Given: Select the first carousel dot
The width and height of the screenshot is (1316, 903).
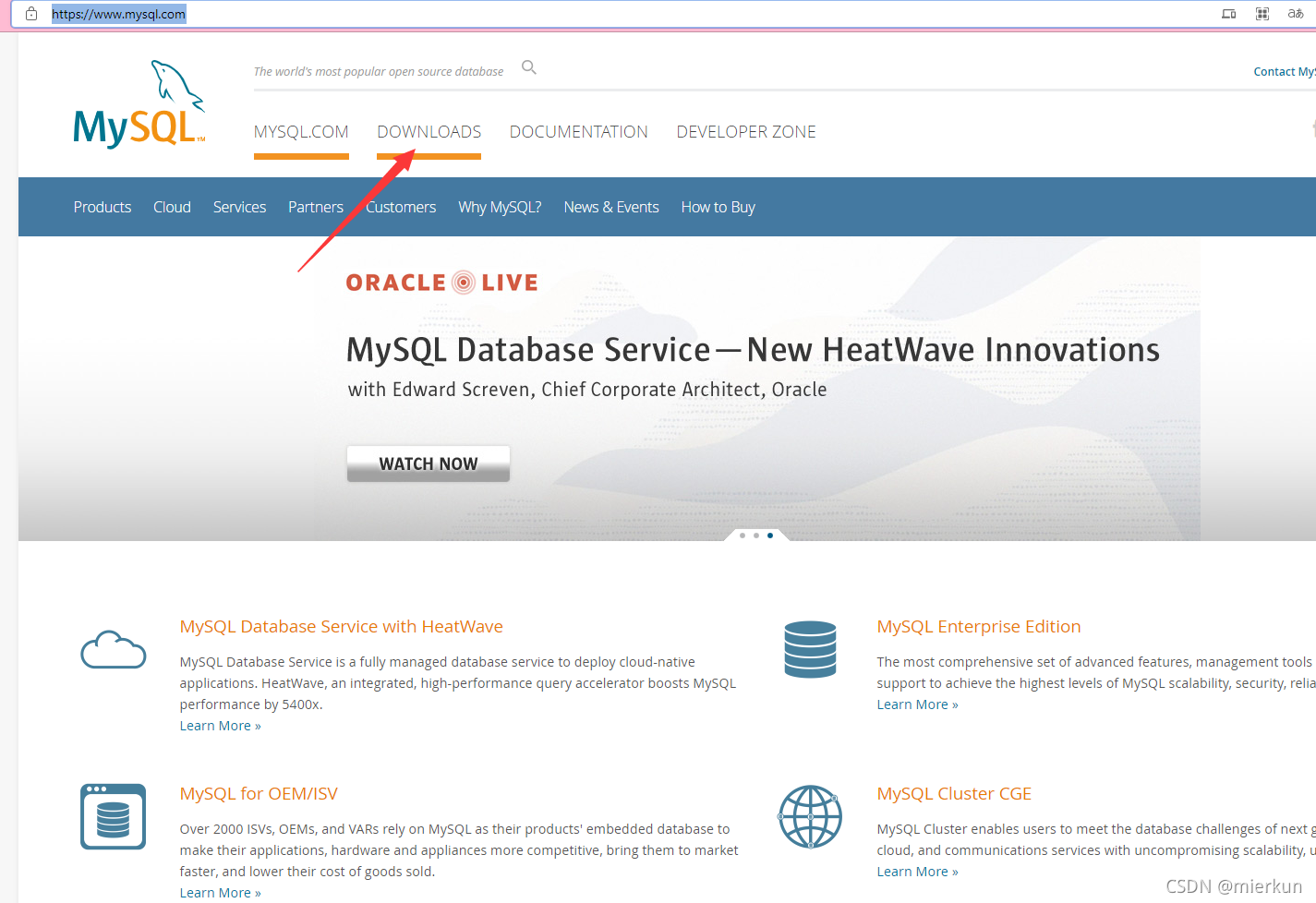Looking at the screenshot, I should tap(743, 536).
